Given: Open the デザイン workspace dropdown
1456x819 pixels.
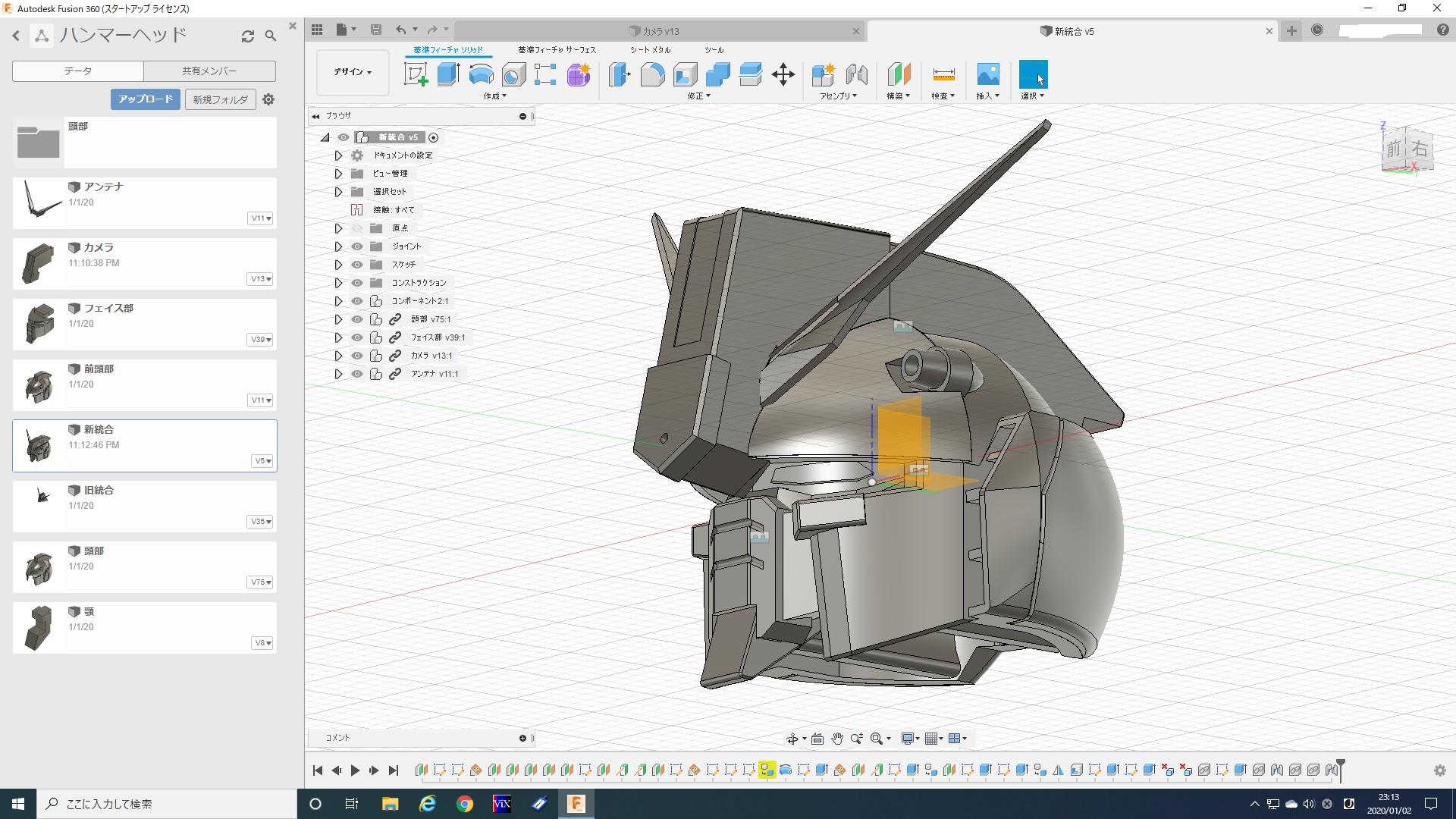Looking at the screenshot, I should coord(353,72).
